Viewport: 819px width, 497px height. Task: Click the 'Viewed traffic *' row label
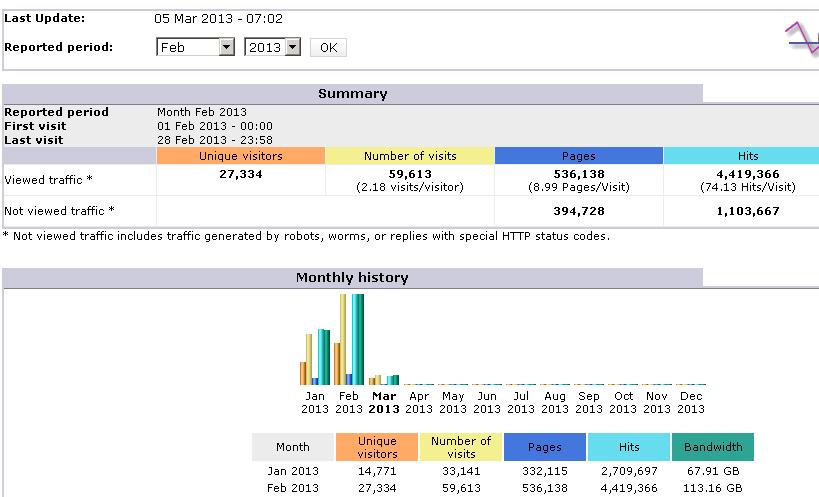coord(48,180)
